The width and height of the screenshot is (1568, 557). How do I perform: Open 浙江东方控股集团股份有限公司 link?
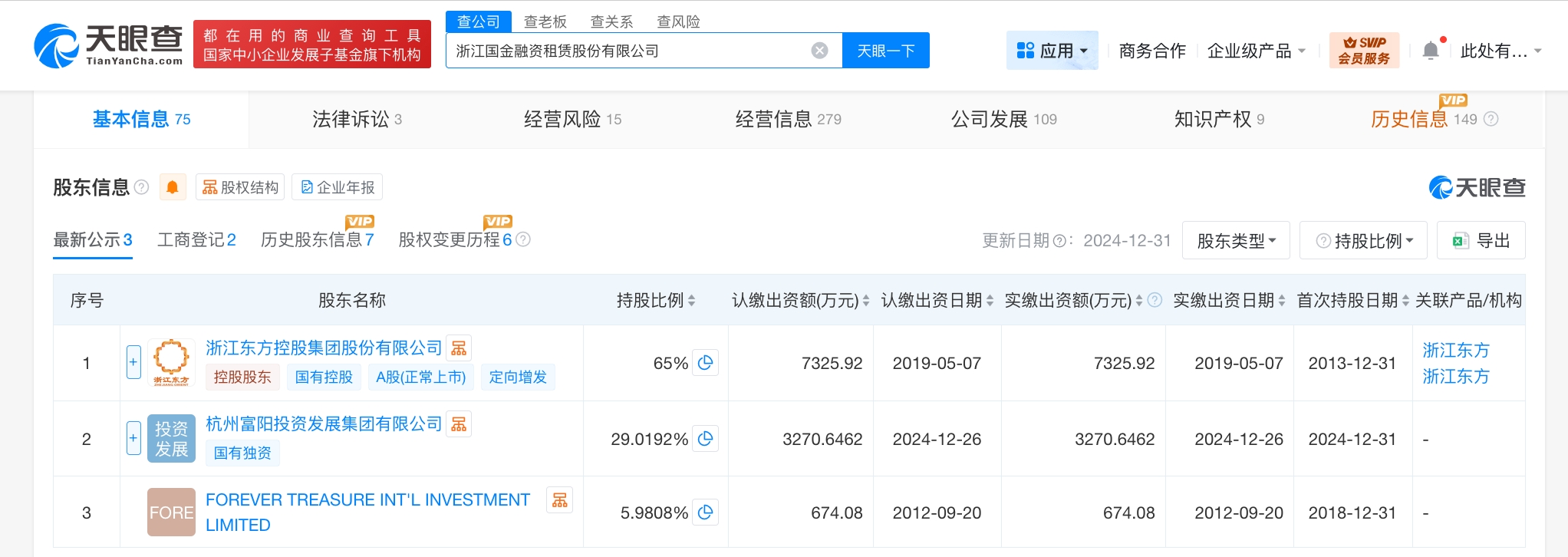pos(324,348)
